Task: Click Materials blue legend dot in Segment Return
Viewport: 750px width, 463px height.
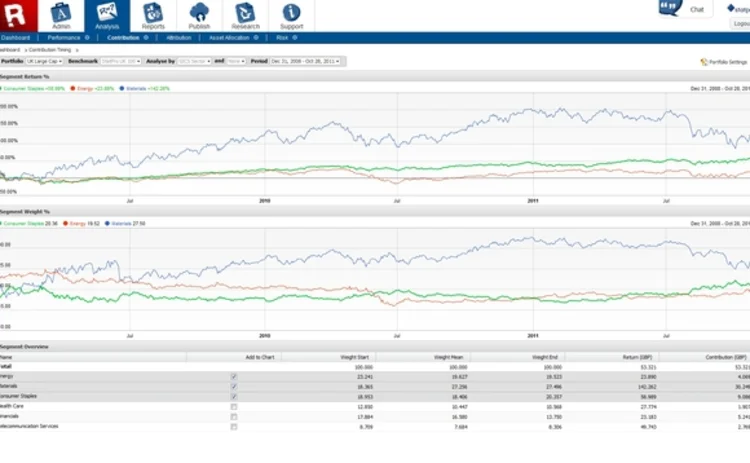Action: pyautogui.click(x=122, y=88)
